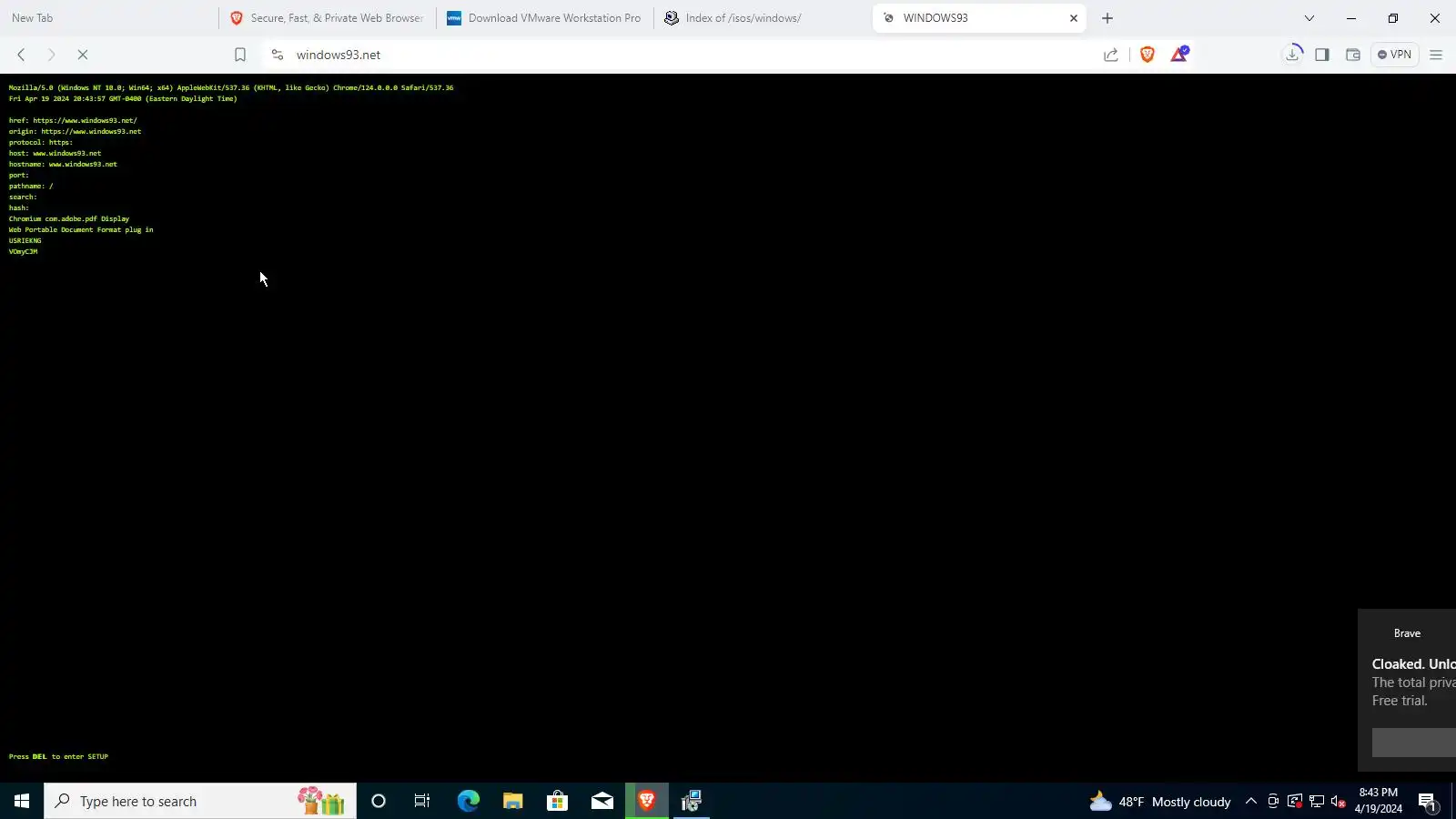
Task: Open Brave VPN button
Action: click(1394, 55)
